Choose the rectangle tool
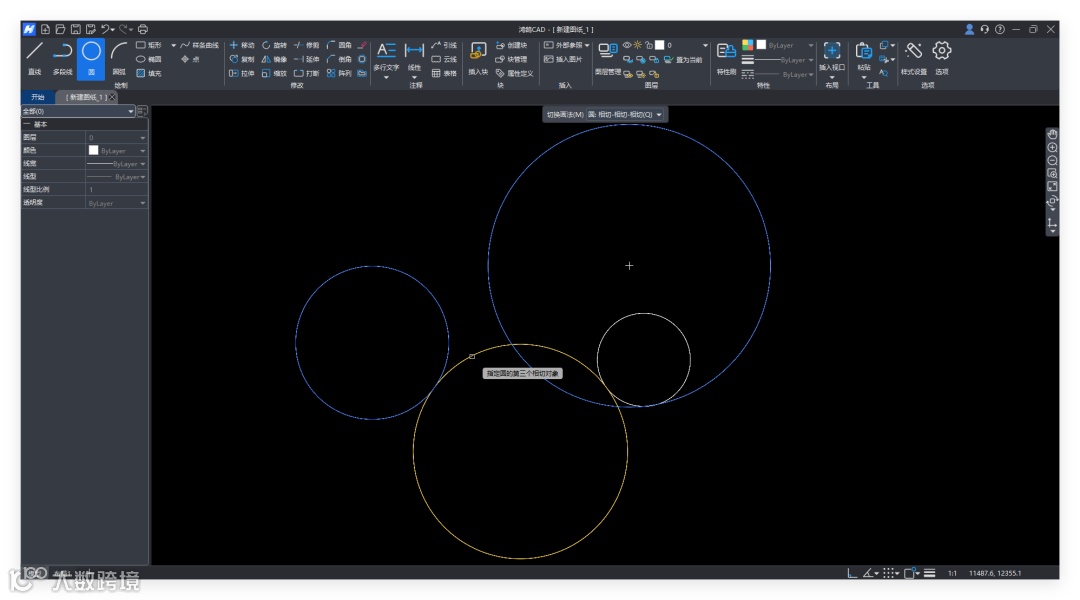This screenshot has height=600, width=1080. click(x=148, y=45)
